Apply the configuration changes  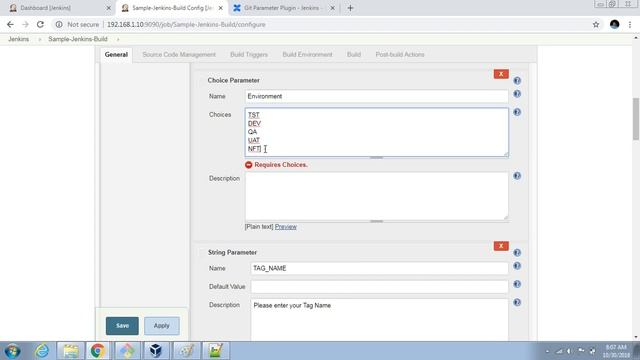click(x=162, y=326)
